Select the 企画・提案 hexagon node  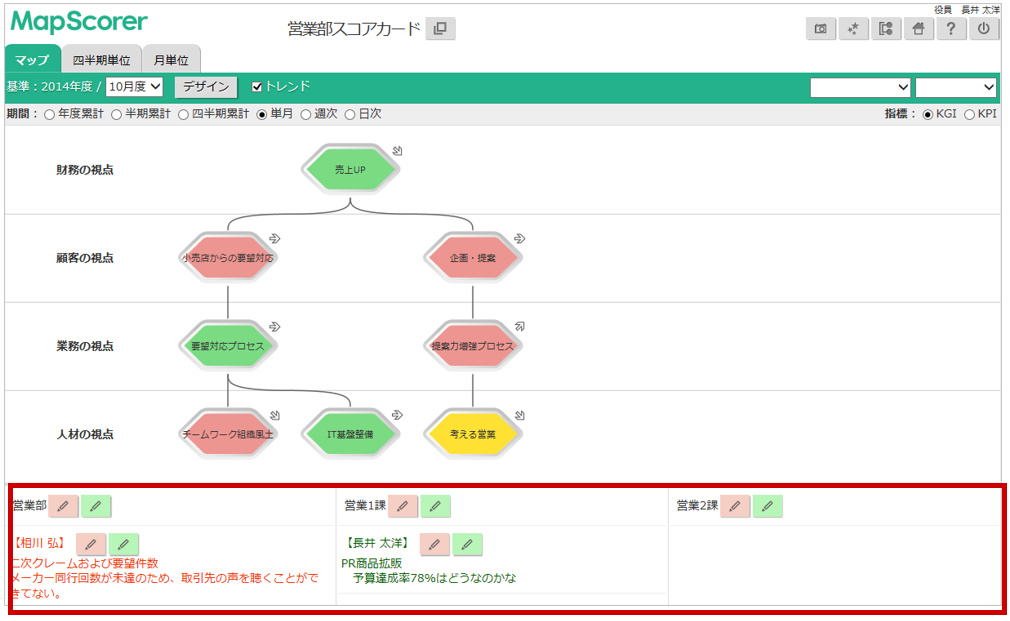(473, 258)
